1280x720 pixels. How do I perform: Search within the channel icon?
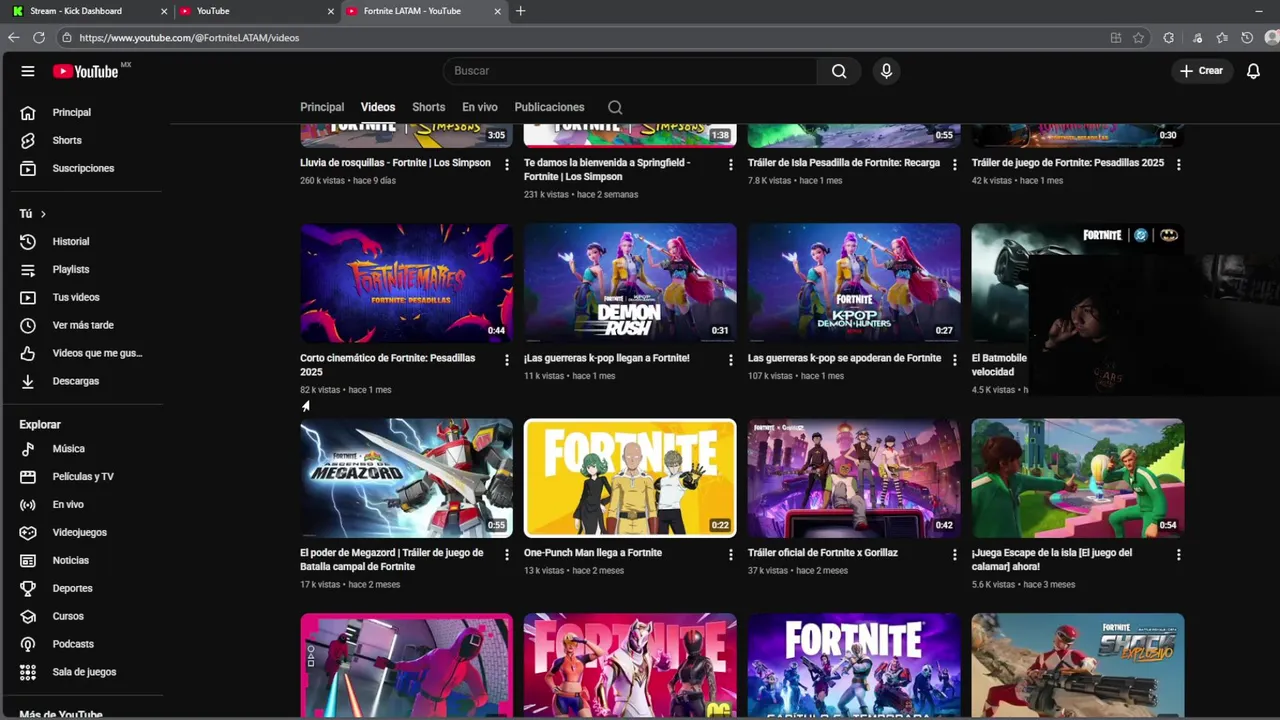[615, 108]
